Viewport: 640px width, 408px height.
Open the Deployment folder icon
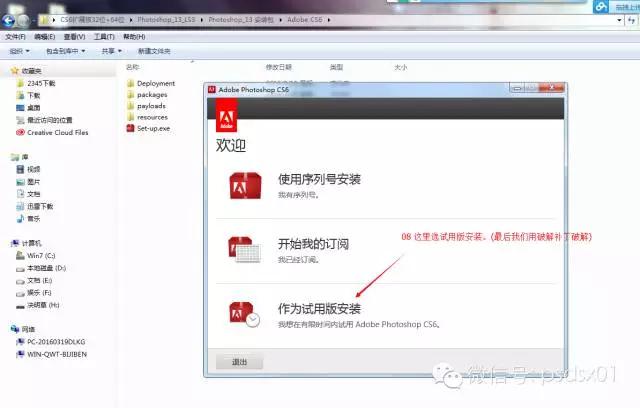coord(131,83)
